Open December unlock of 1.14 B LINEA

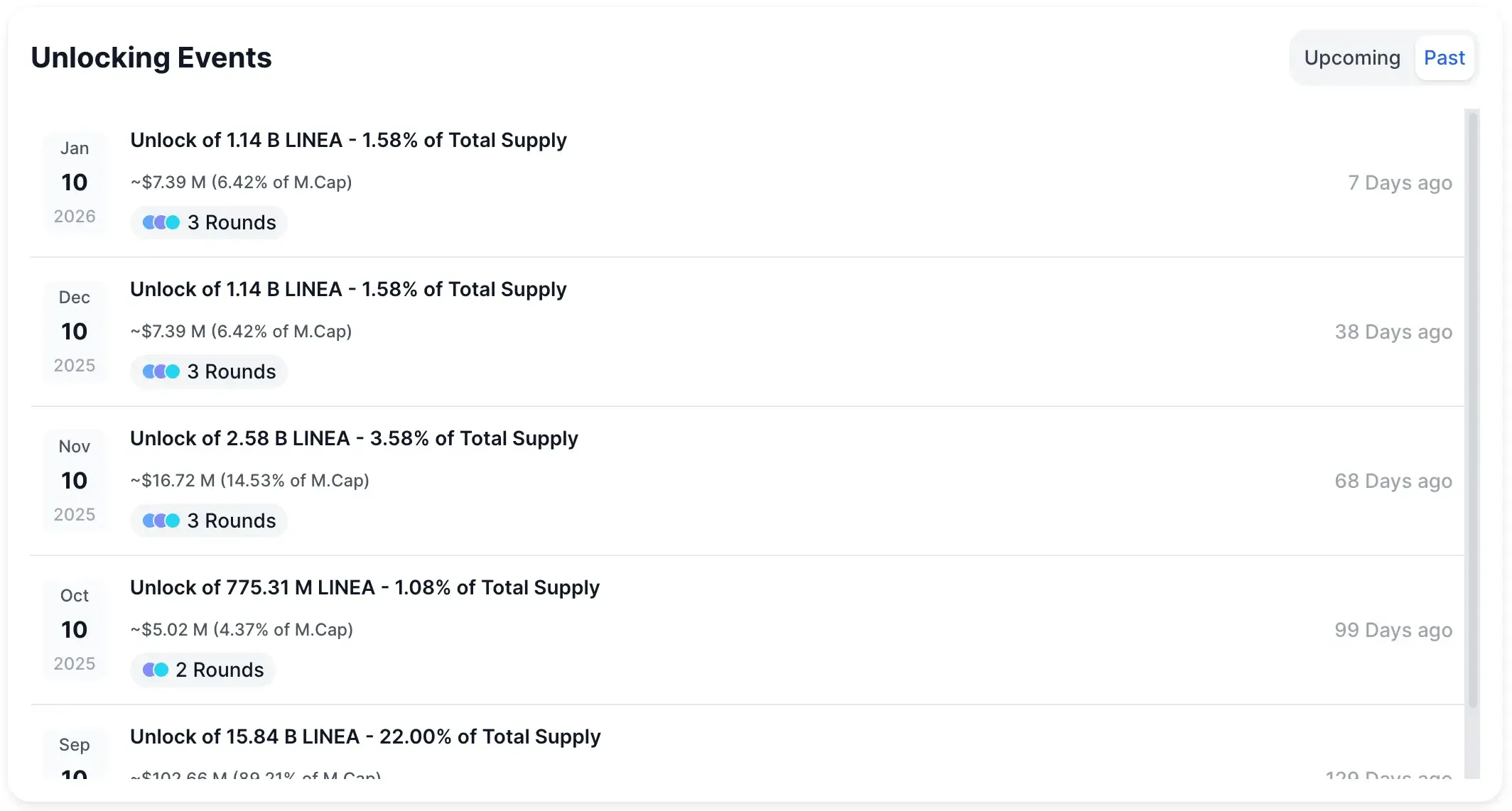pyautogui.click(x=348, y=289)
